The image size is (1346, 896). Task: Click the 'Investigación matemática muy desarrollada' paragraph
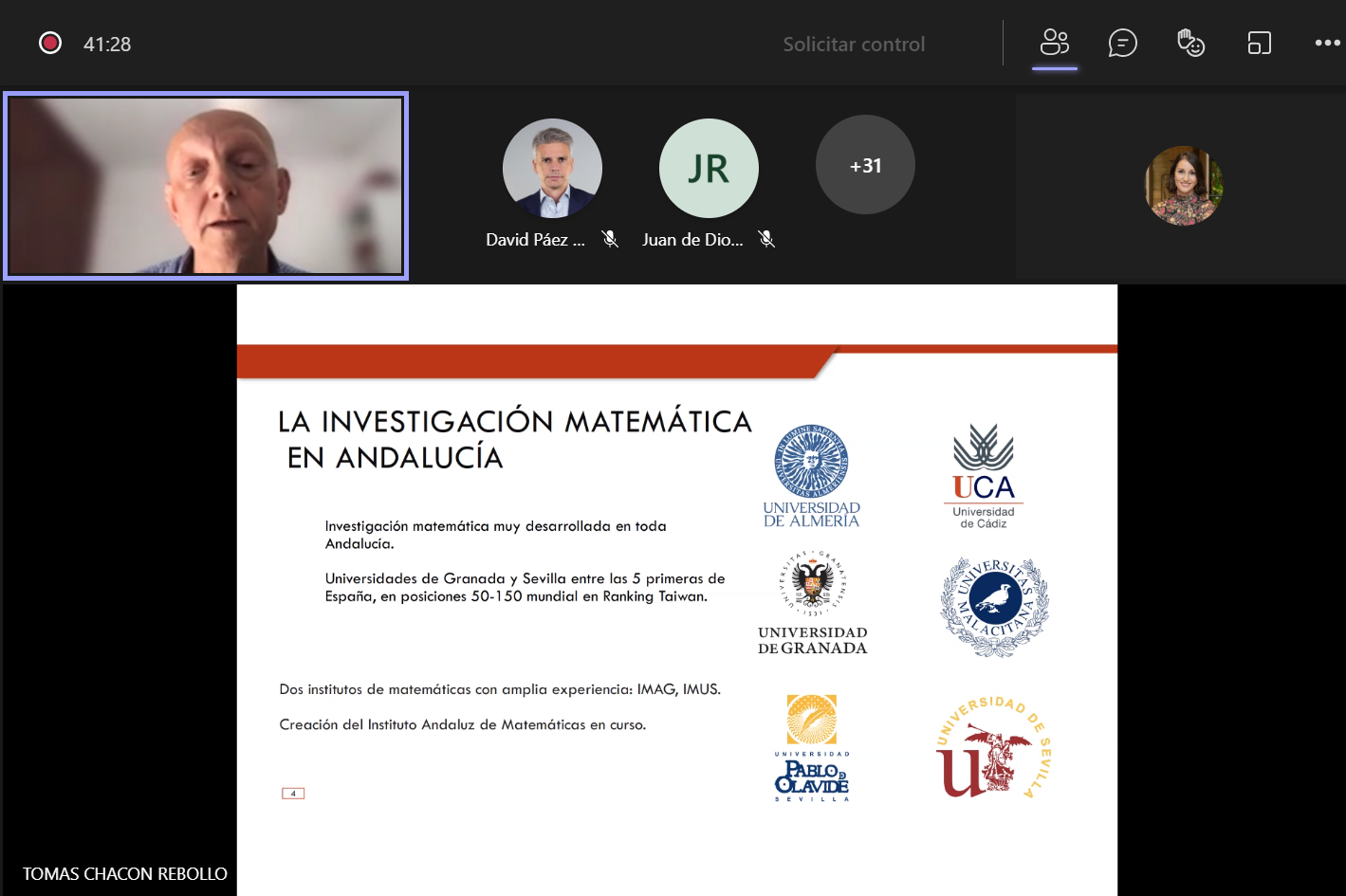pos(496,535)
